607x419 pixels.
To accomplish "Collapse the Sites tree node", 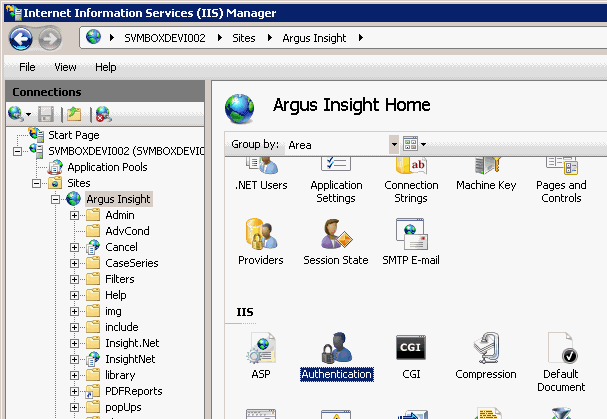I will point(36,183).
